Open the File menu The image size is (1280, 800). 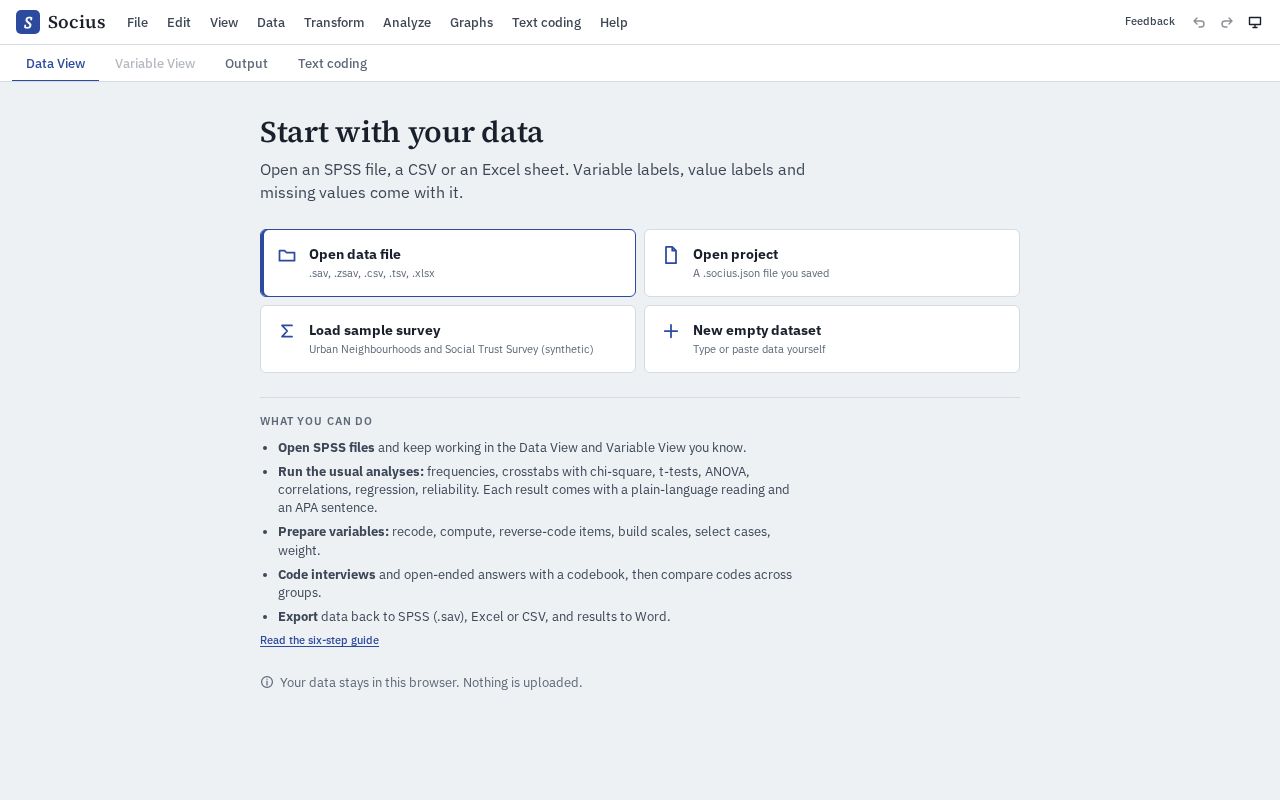tap(137, 22)
